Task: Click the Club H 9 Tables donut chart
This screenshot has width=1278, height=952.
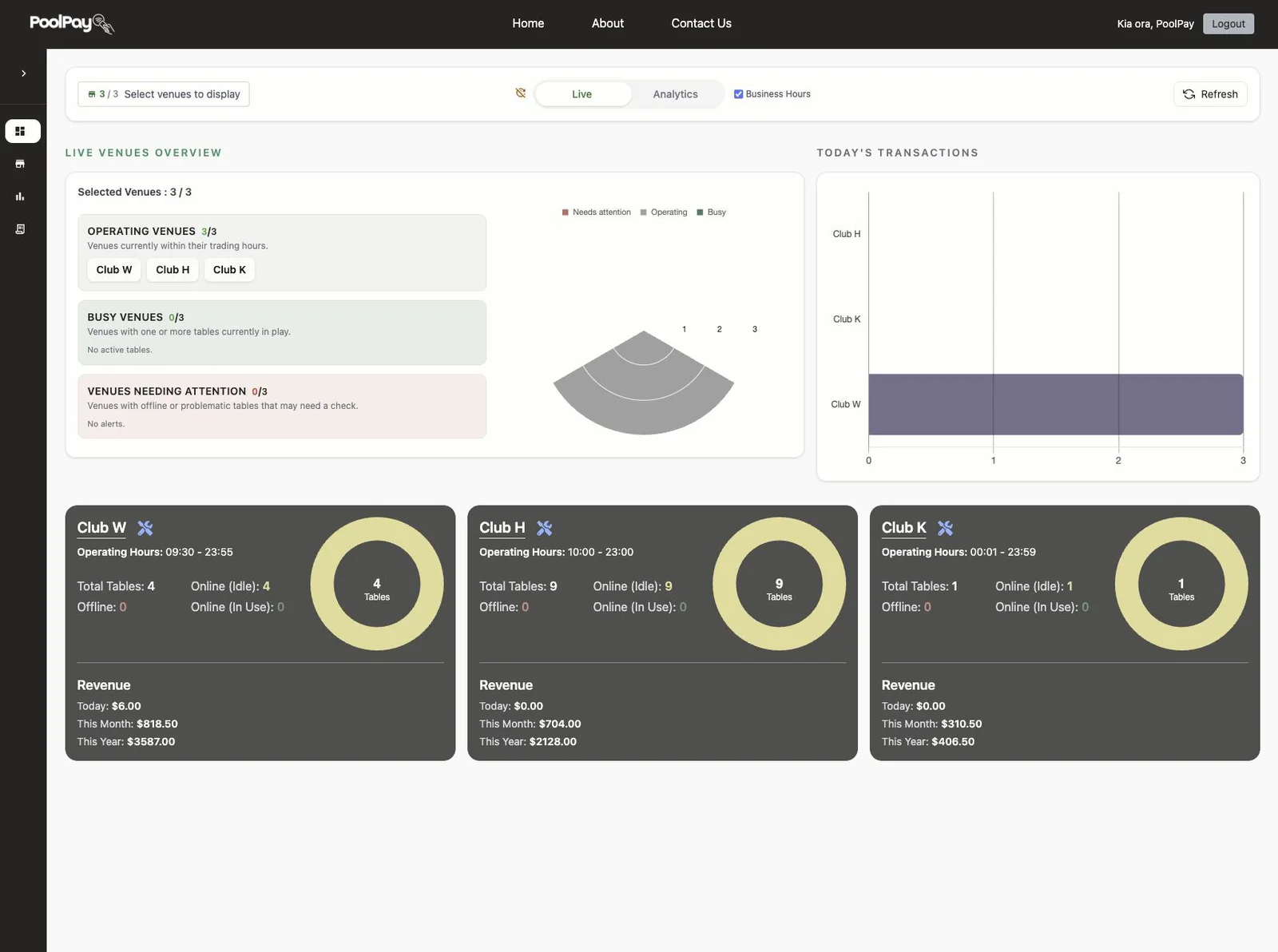Action: [x=780, y=584]
